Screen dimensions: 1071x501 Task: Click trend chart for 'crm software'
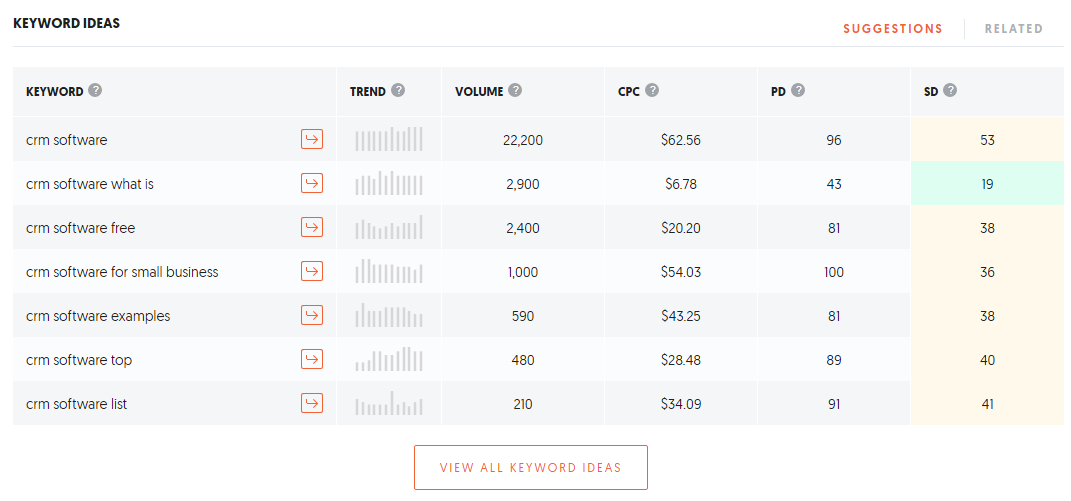pyautogui.click(x=389, y=139)
